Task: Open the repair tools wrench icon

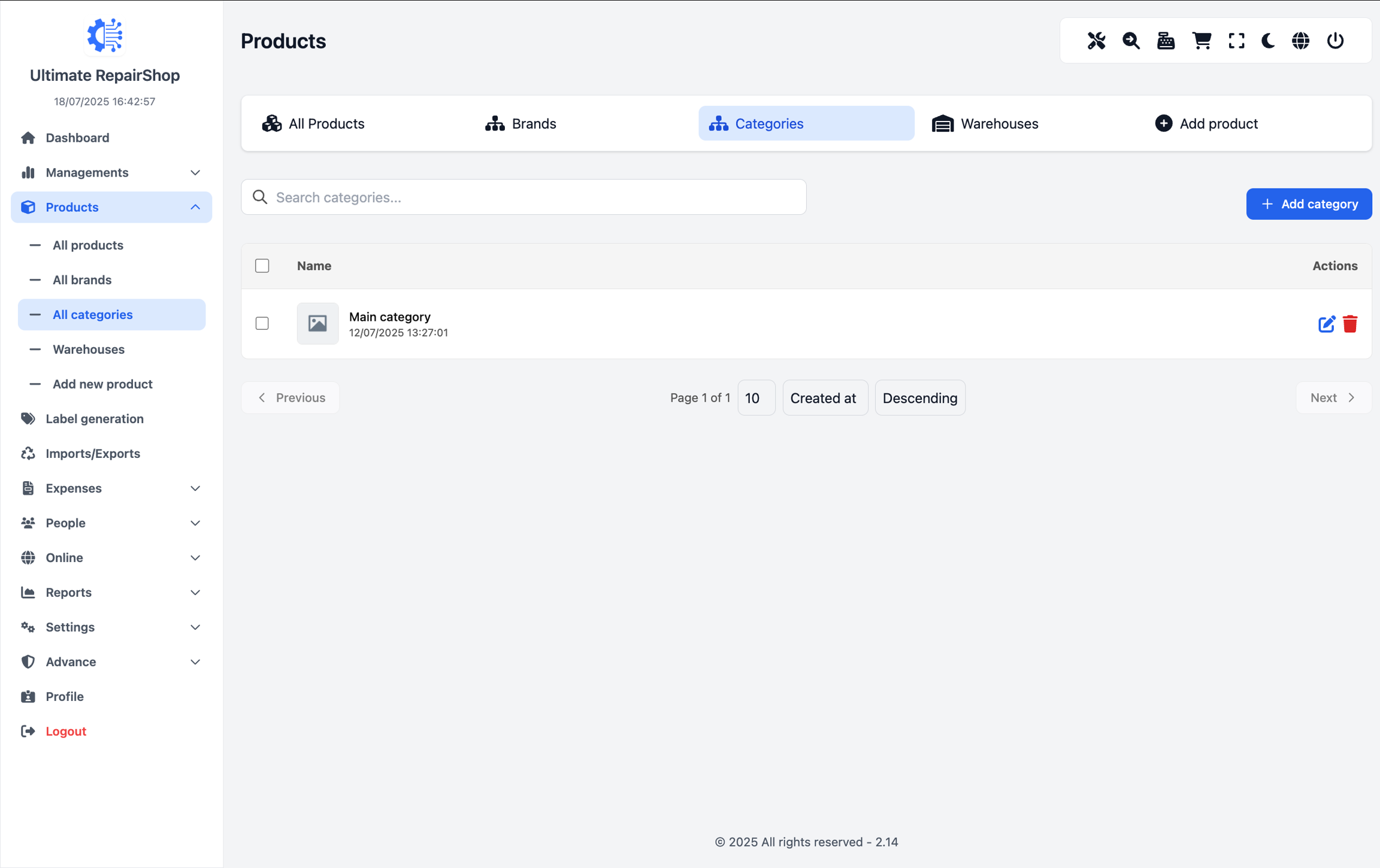Action: pyautogui.click(x=1096, y=41)
